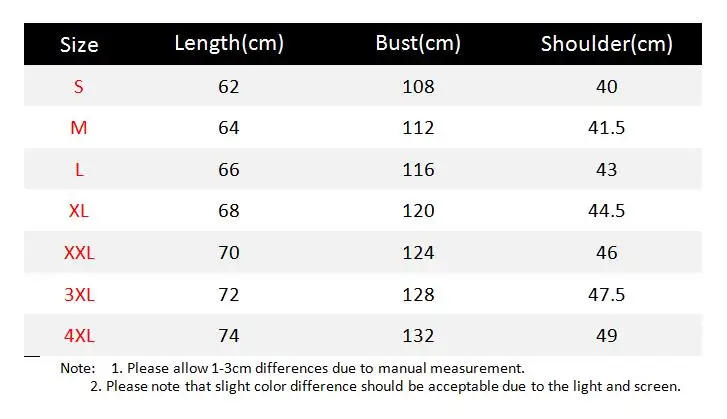Click the manual measurement note line

click(x=318, y=368)
